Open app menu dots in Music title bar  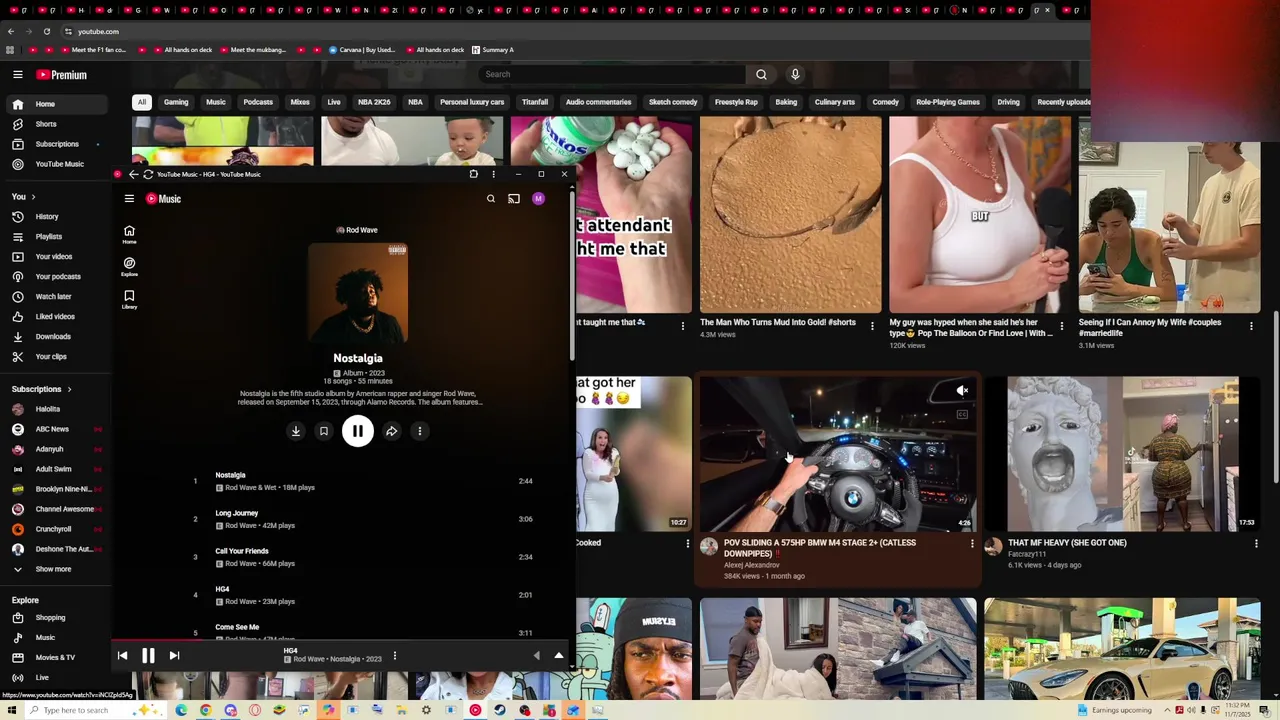[x=493, y=174]
